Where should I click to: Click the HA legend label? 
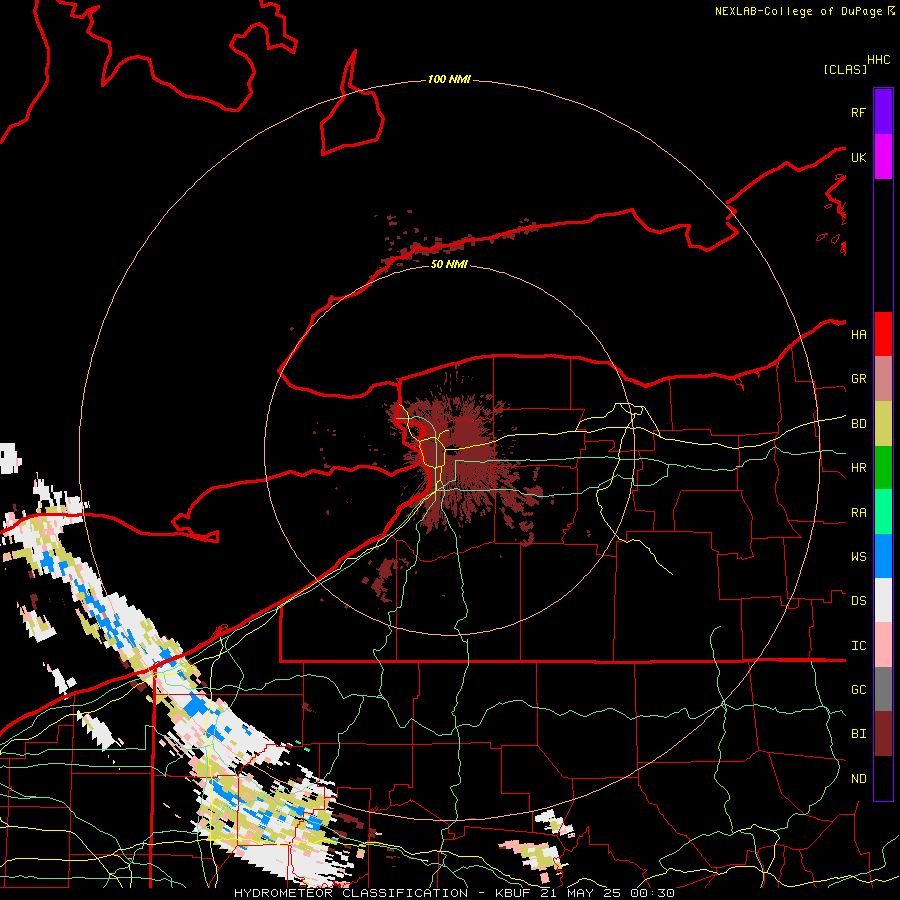(859, 334)
